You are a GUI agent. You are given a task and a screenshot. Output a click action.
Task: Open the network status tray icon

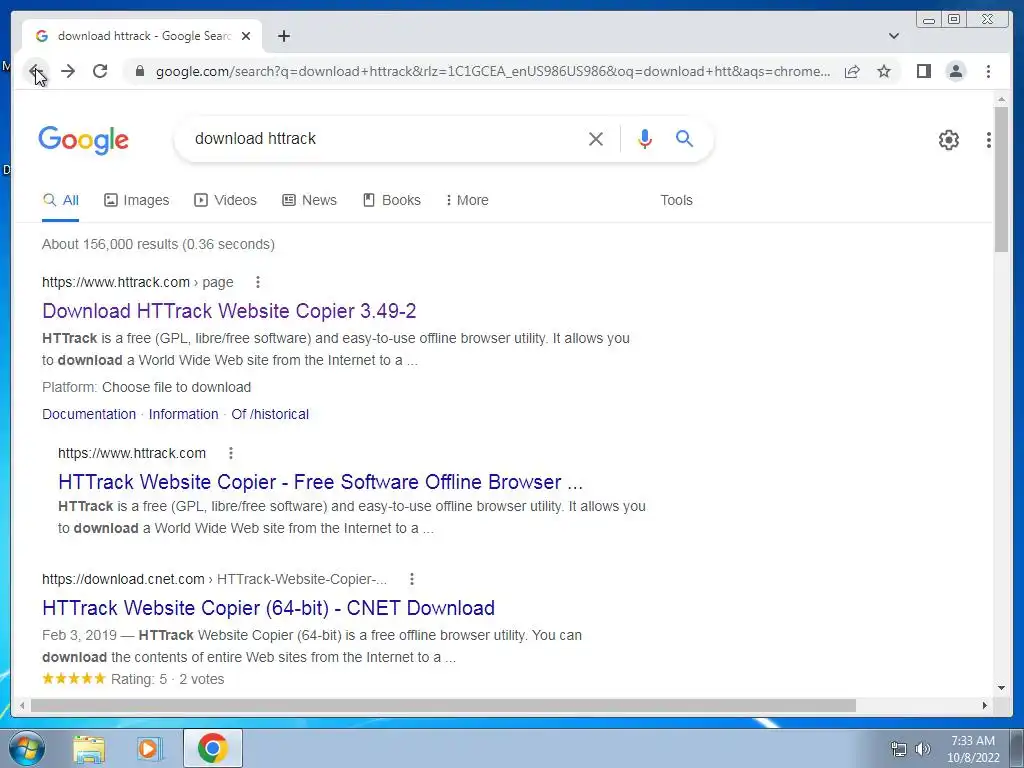tap(899, 749)
